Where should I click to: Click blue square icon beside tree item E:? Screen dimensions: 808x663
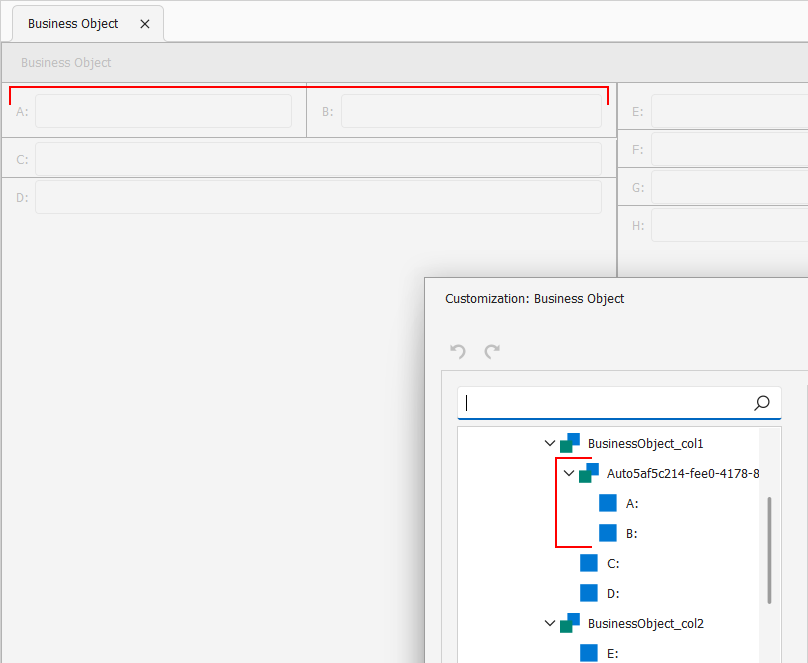point(589,653)
